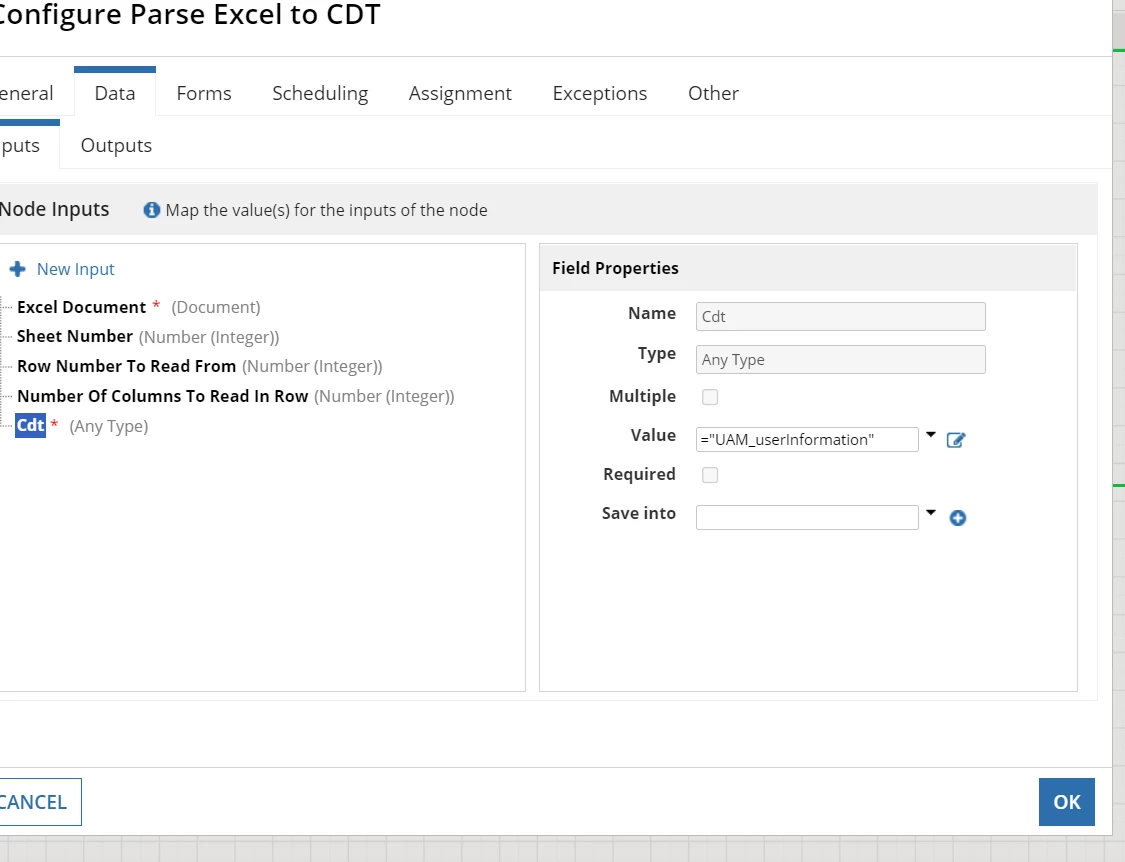Click the Name field containing Cdt
This screenshot has height=862, width=1125.
840,317
